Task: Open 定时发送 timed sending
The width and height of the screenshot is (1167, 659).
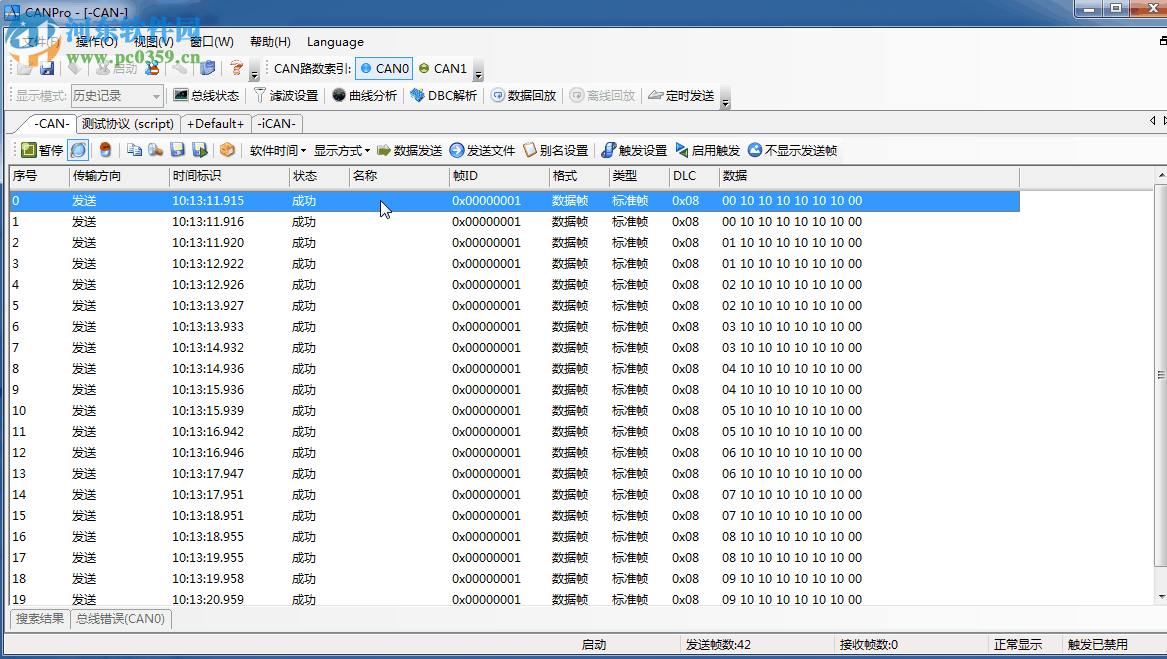Action: click(689, 95)
